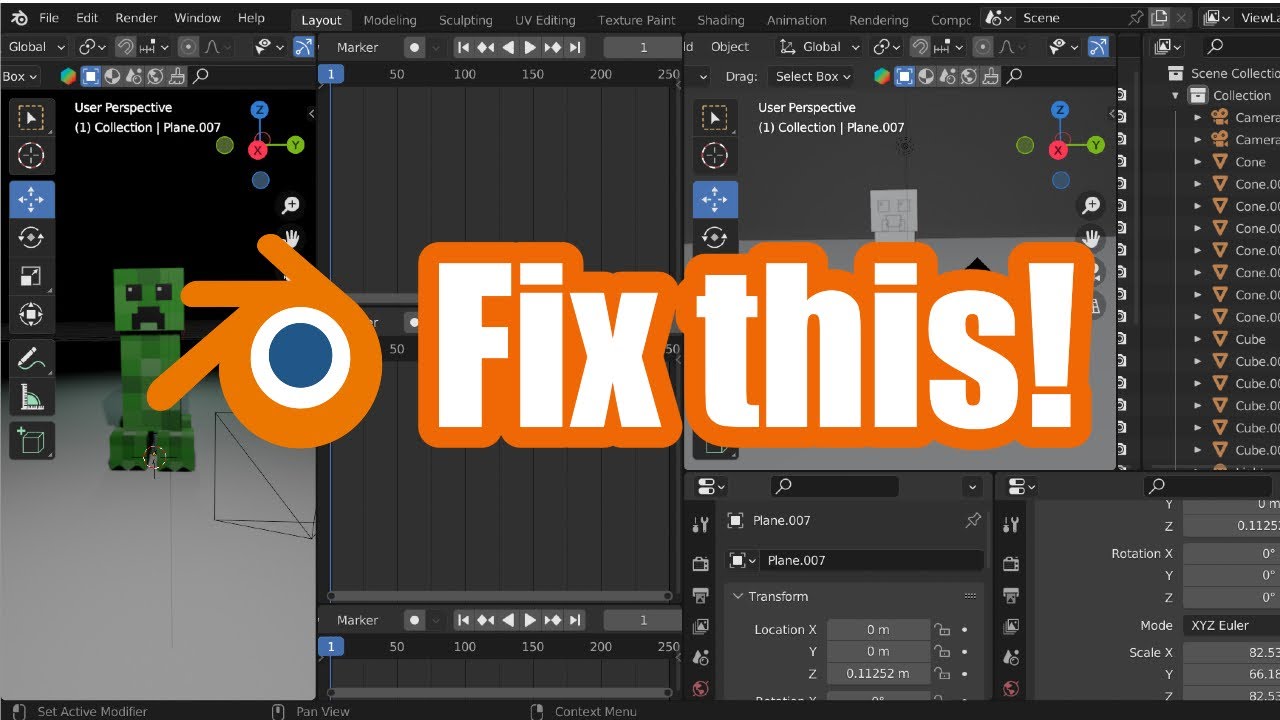Toggle the lock for Location Z 0.11252 m
The height and width of the screenshot is (720, 1280).
coord(941,673)
